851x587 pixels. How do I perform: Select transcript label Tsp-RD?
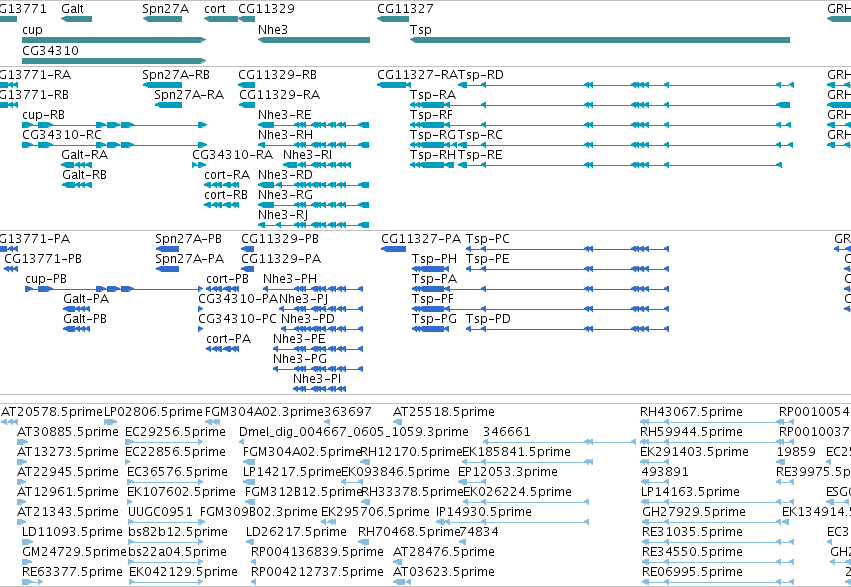tap(481, 74)
